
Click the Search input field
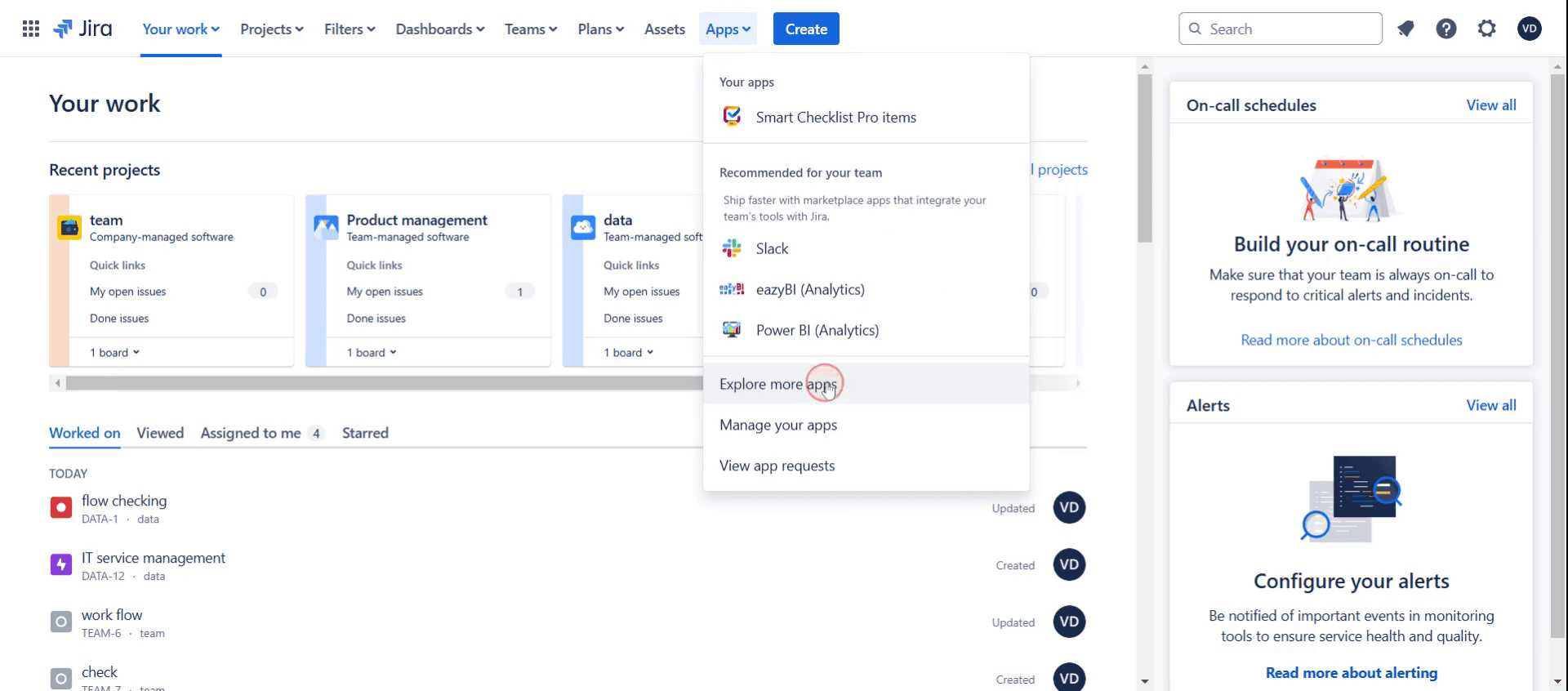tap(1281, 29)
